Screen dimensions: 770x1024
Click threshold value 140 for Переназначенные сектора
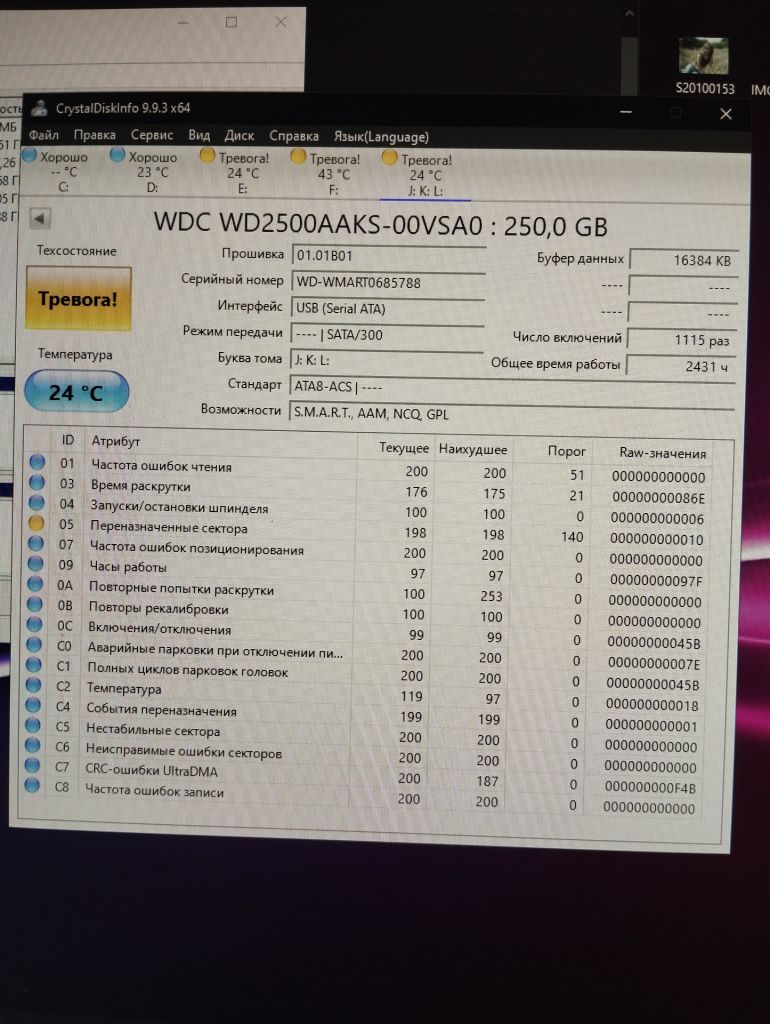571,537
